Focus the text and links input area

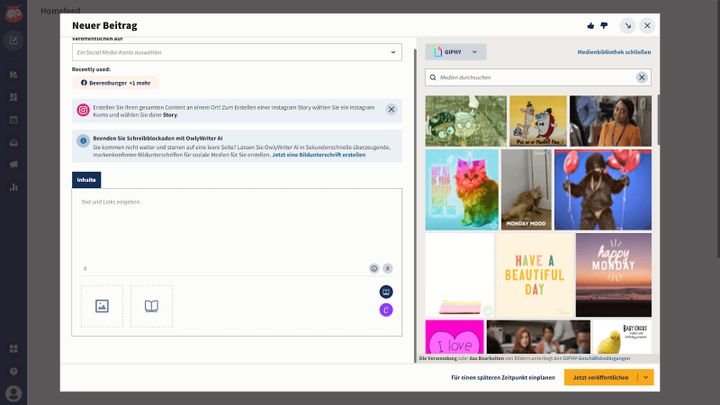[236, 230]
